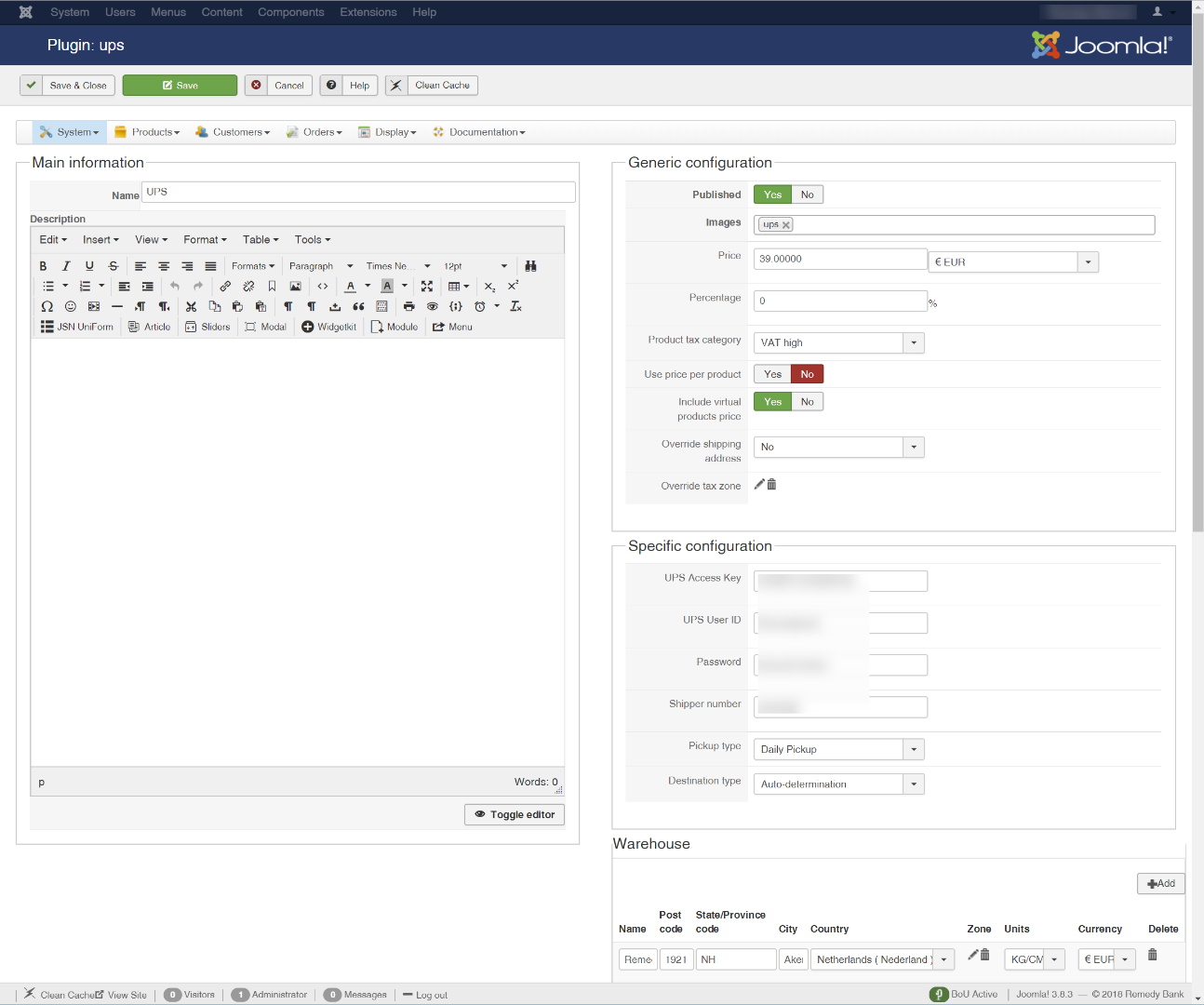Apply subscript formatting
This screenshot has height=1005, width=1204.
(x=489, y=287)
